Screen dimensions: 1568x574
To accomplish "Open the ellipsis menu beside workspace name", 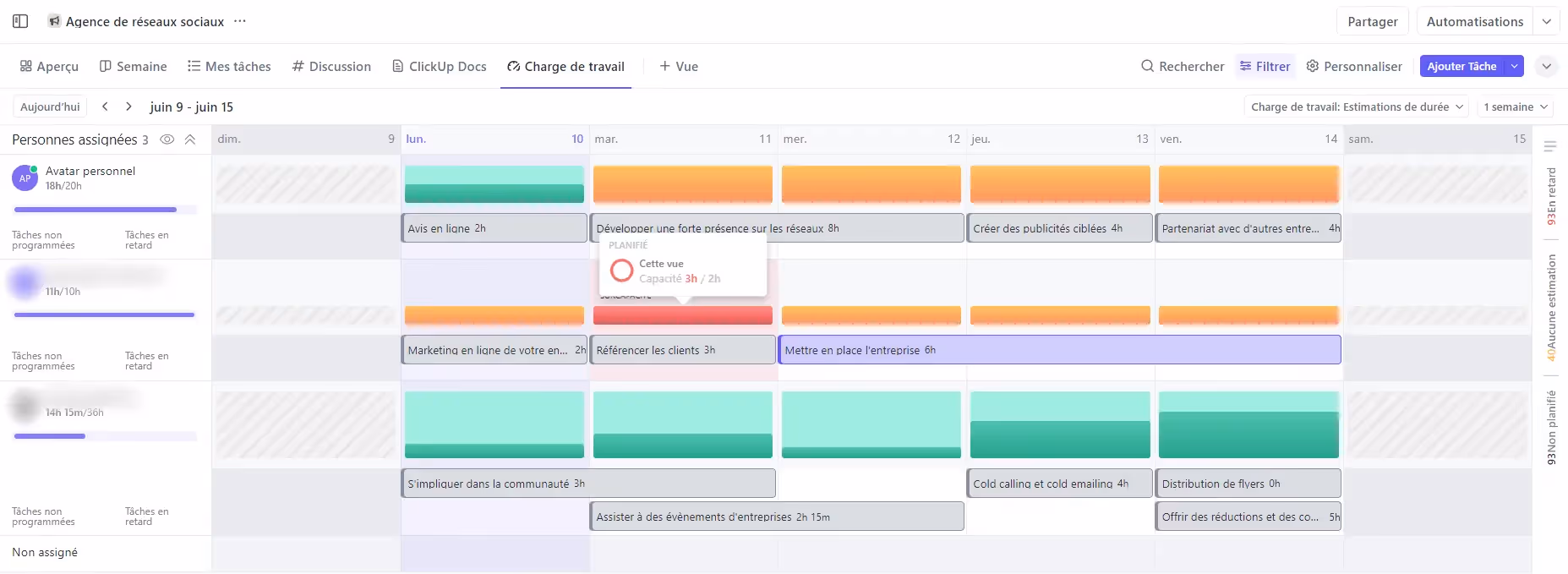I will [x=240, y=21].
